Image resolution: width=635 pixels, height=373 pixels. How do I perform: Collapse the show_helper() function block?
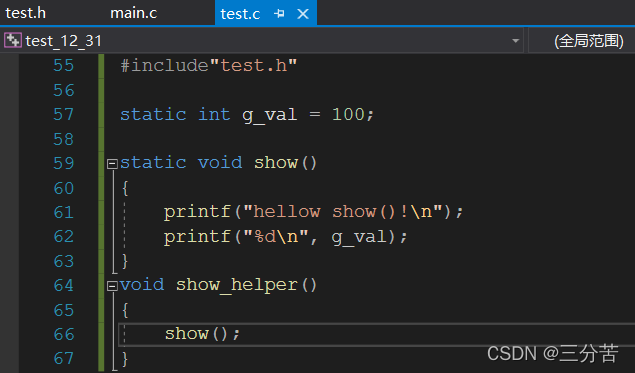[x=112, y=286]
